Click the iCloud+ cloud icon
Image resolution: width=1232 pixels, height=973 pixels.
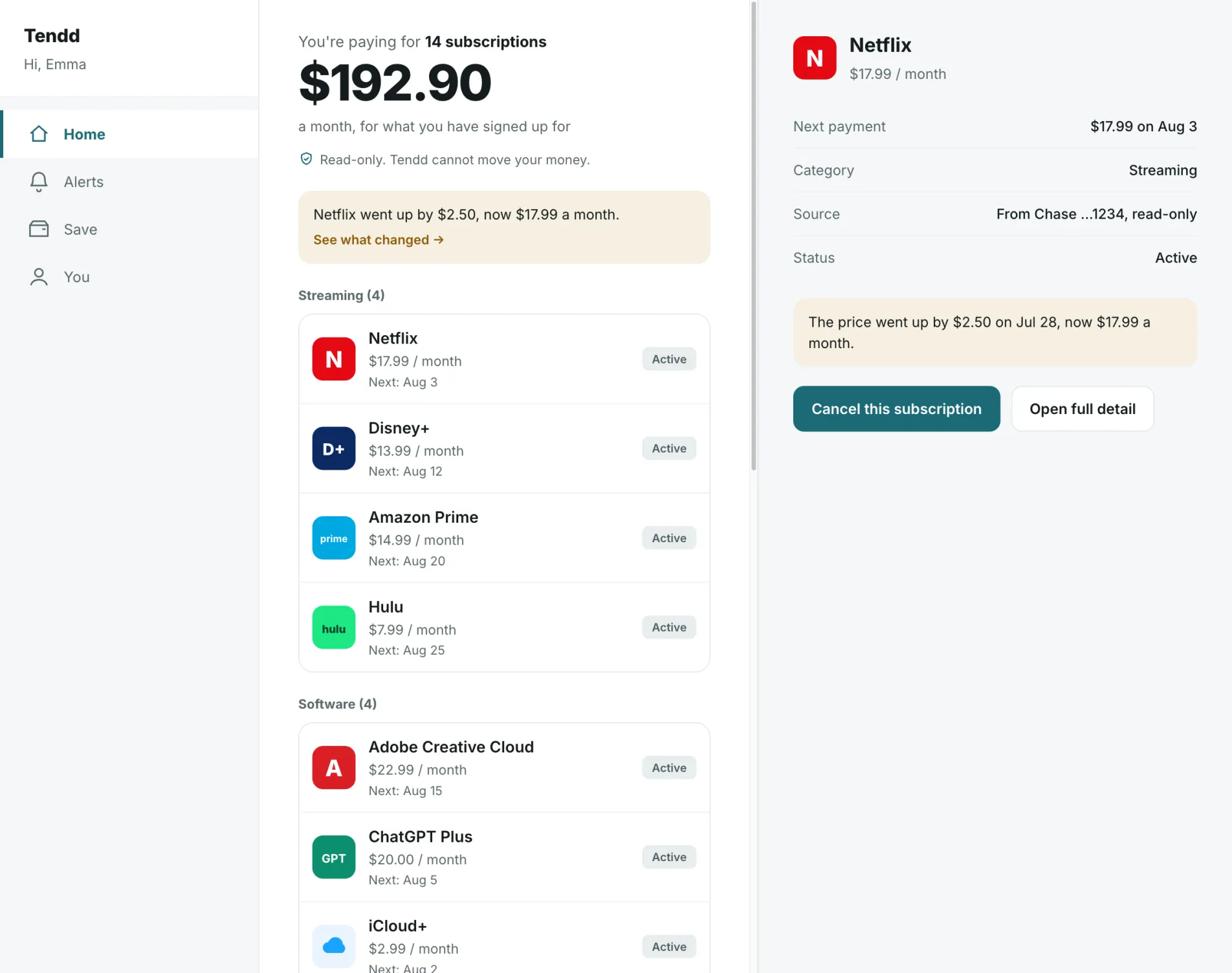click(334, 946)
